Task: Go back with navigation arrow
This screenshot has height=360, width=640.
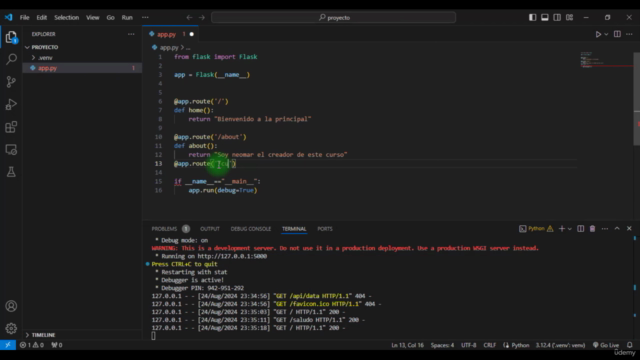Action: pos(189,18)
